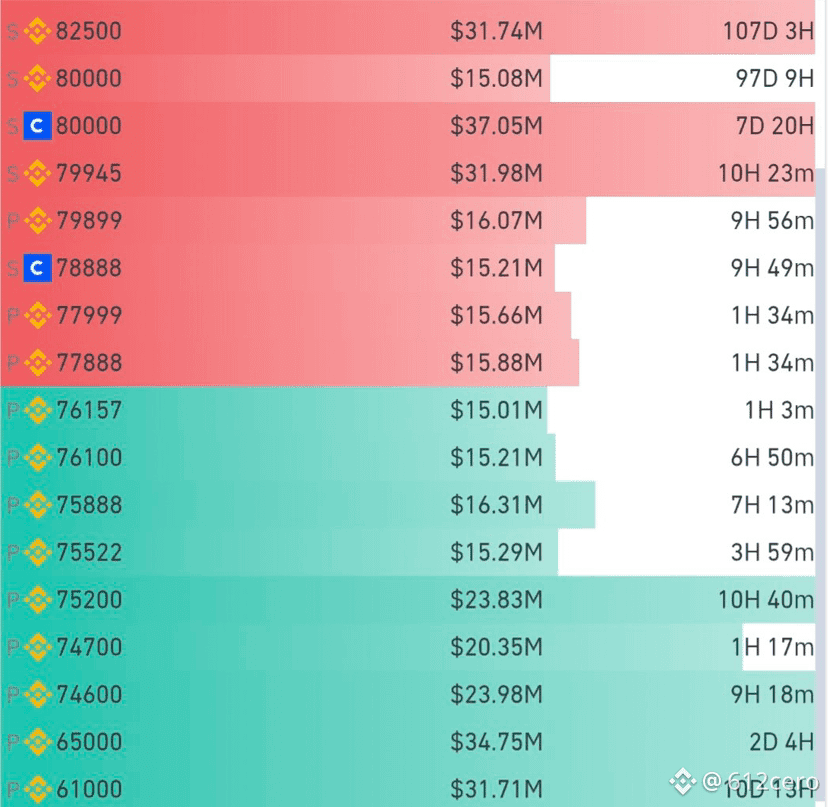This screenshot has height=807, width=828.
Task: Click the 7D 20H duration
Action: 775,126
